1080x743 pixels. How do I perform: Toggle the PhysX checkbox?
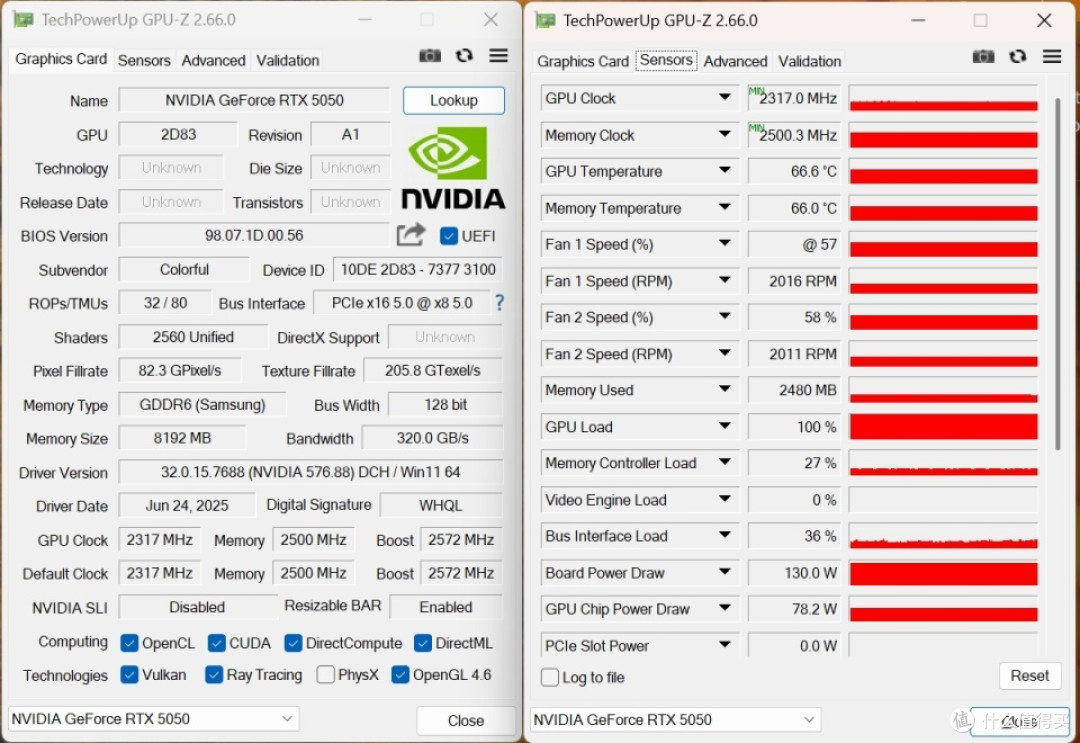click(326, 675)
